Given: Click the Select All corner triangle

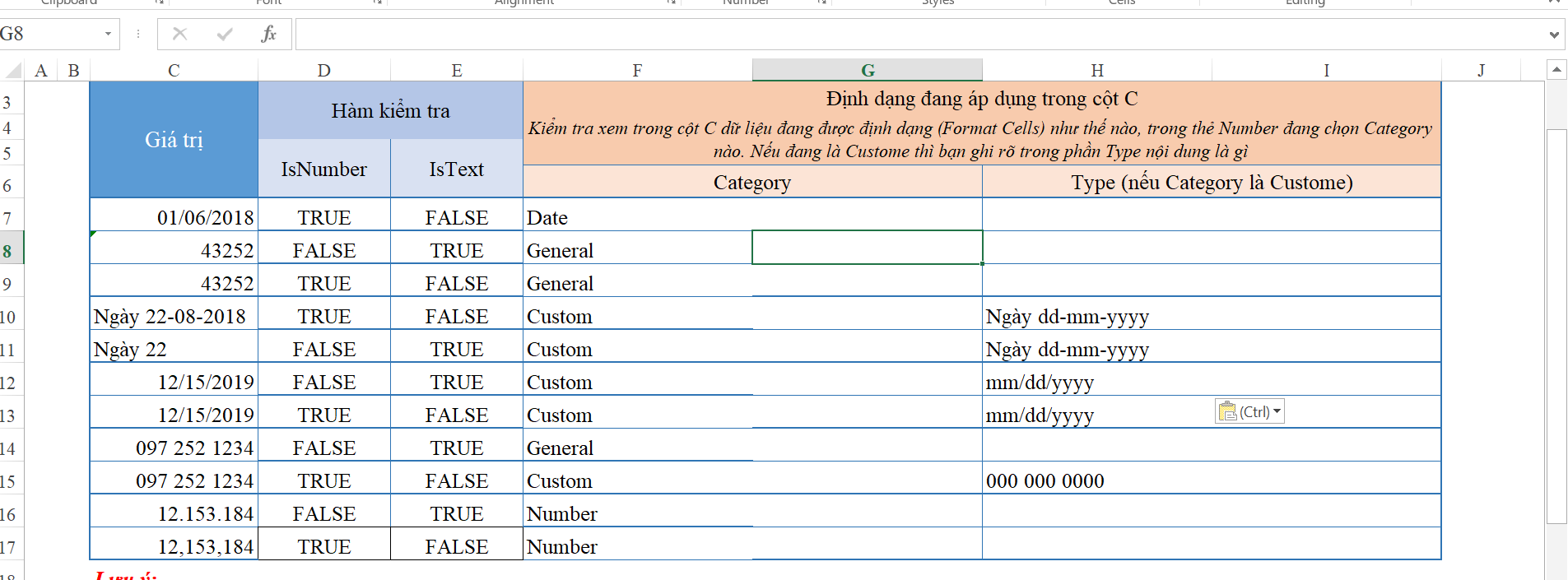Looking at the screenshot, I should click(x=12, y=70).
